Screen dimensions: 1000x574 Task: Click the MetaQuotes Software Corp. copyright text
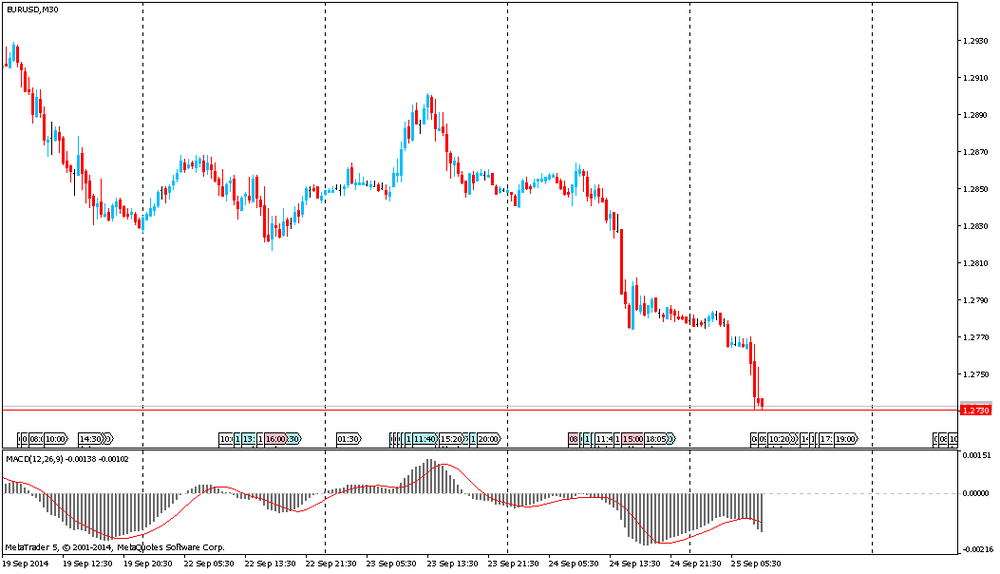pos(170,547)
